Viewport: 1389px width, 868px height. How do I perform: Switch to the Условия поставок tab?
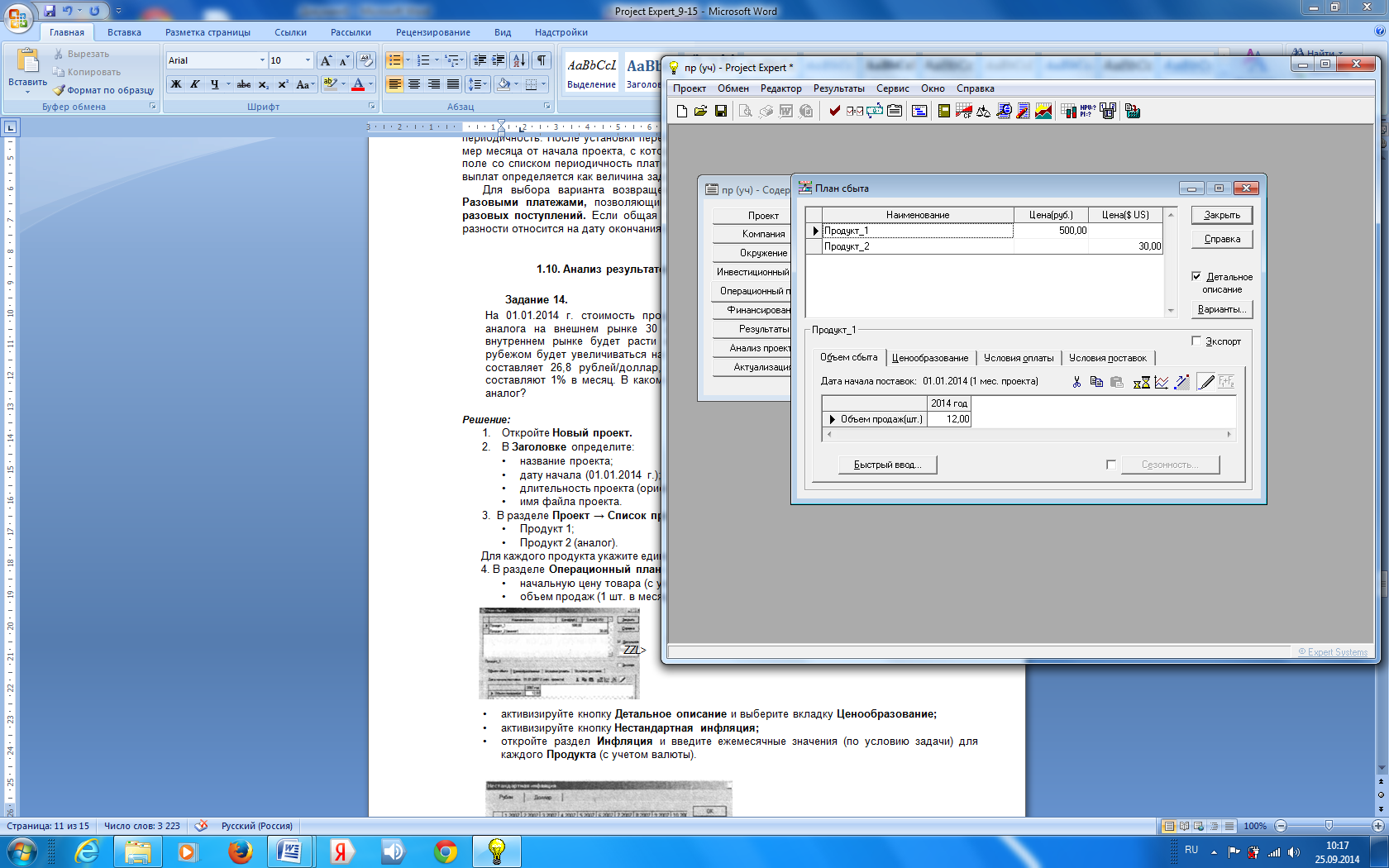pos(1108,358)
